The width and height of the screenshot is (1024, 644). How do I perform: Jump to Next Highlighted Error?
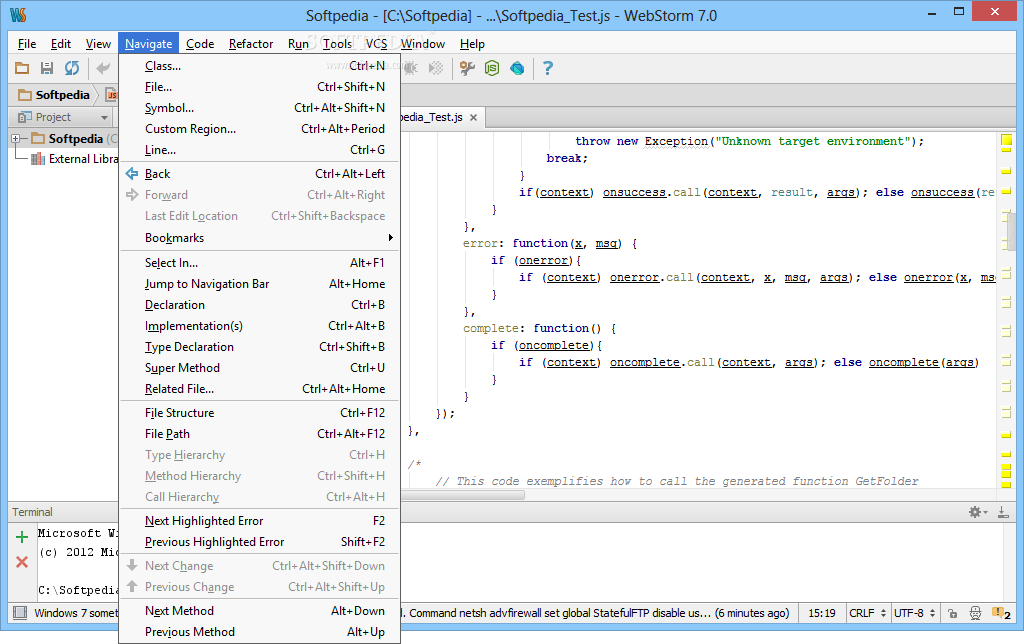coord(259,521)
